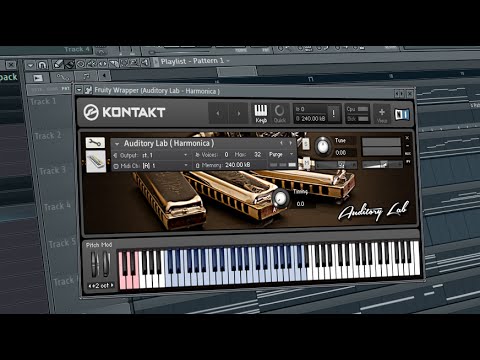Screen dimensions: 480x360
Task: Click the harmonica instrument thumbnail icon
Action: [96, 161]
